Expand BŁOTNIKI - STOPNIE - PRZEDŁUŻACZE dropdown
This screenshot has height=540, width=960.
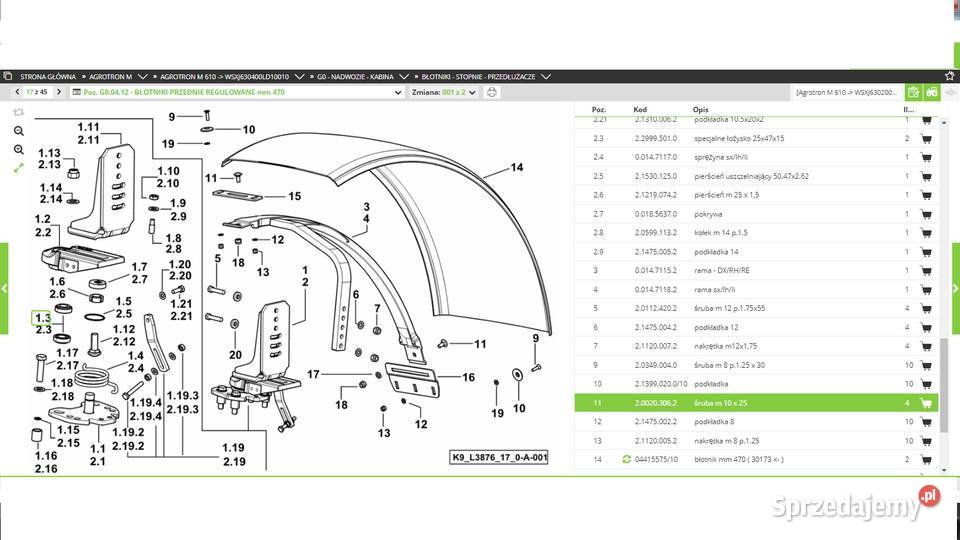(546, 77)
